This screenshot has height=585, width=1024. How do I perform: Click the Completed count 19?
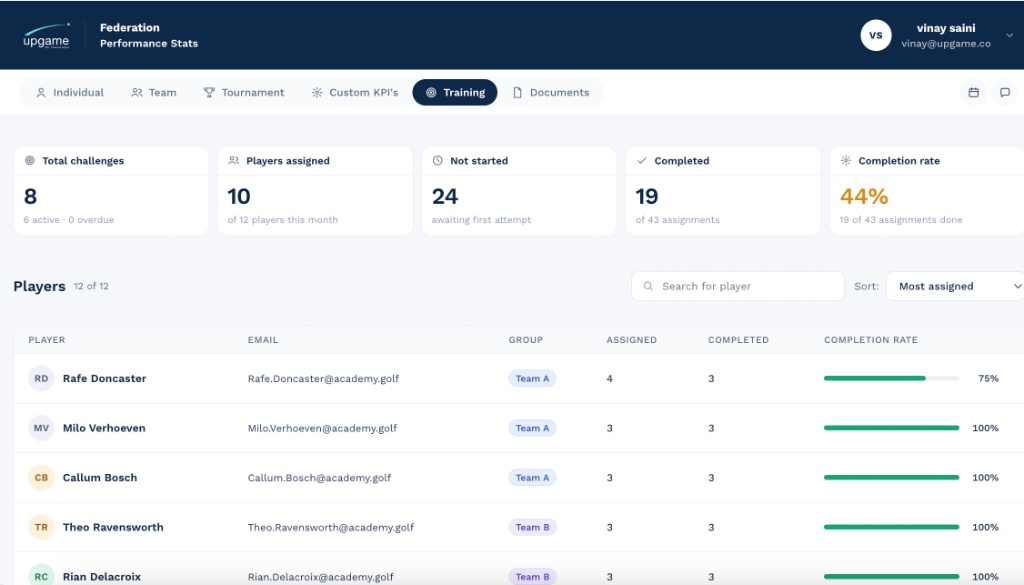click(647, 197)
